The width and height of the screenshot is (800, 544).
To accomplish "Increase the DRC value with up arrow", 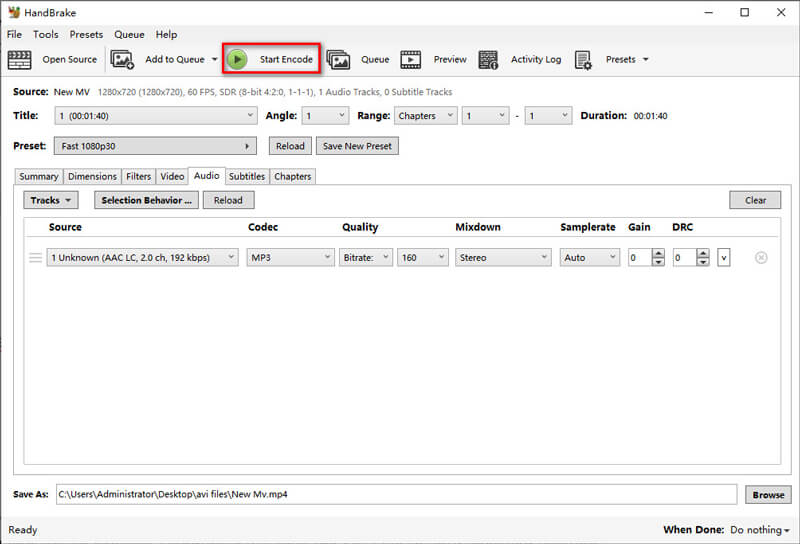I will click(703, 253).
